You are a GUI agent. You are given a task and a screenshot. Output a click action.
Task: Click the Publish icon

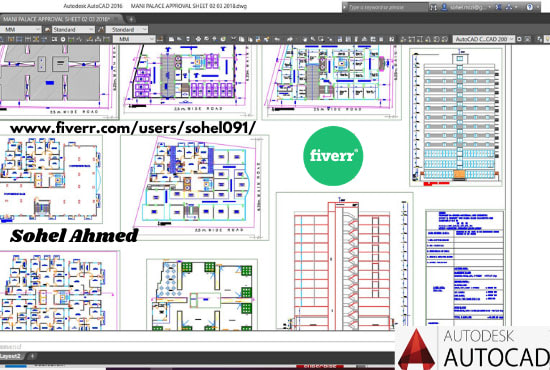pos(214,39)
